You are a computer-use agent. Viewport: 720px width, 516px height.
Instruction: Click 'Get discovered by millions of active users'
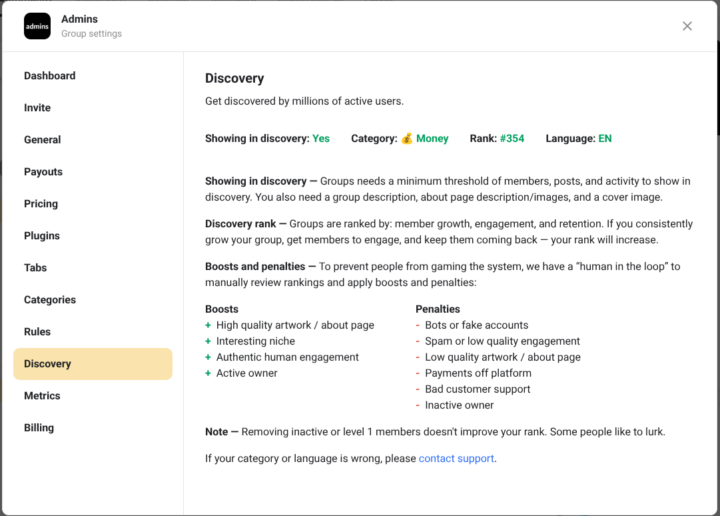click(304, 101)
